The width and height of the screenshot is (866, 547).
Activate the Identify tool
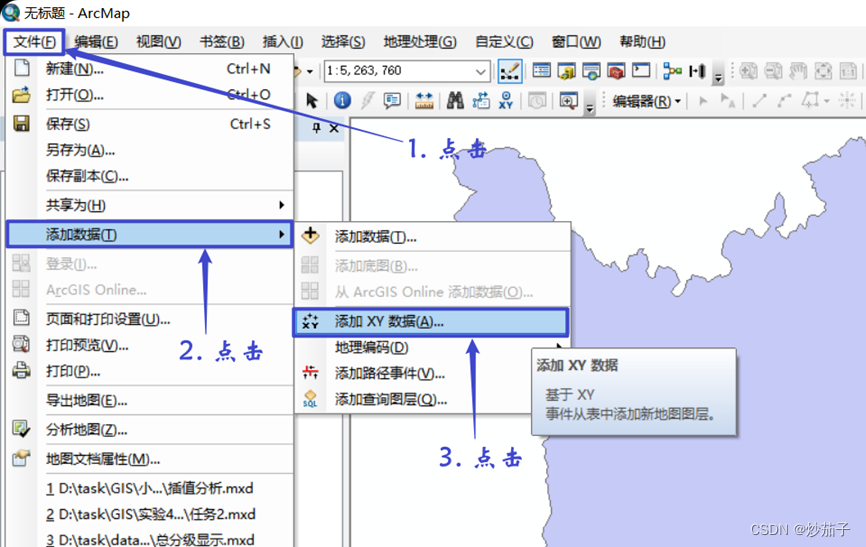pos(342,101)
